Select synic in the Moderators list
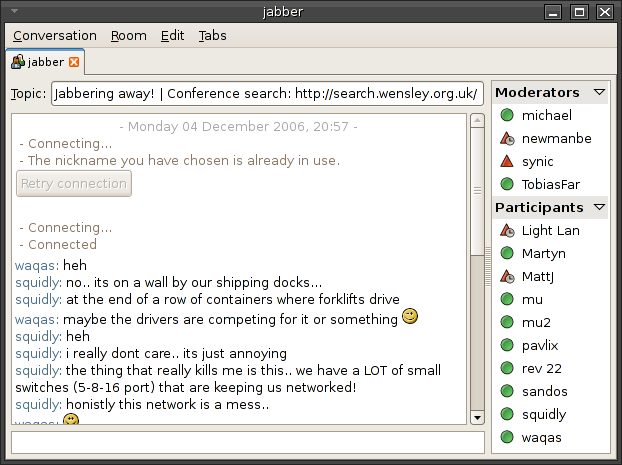622x465 pixels. coord(550,161)
